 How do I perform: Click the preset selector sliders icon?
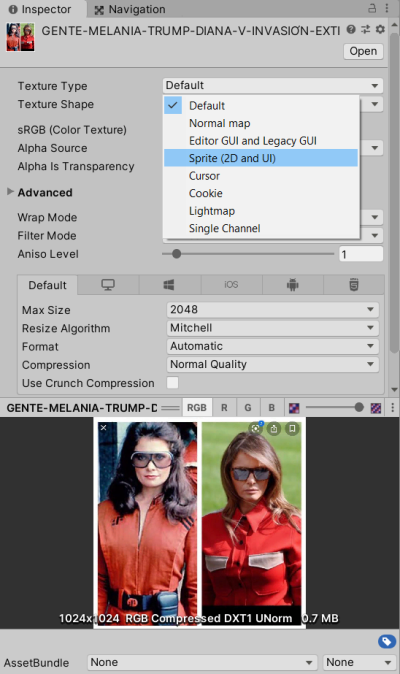pyautogui.click(x=366, y=30)
